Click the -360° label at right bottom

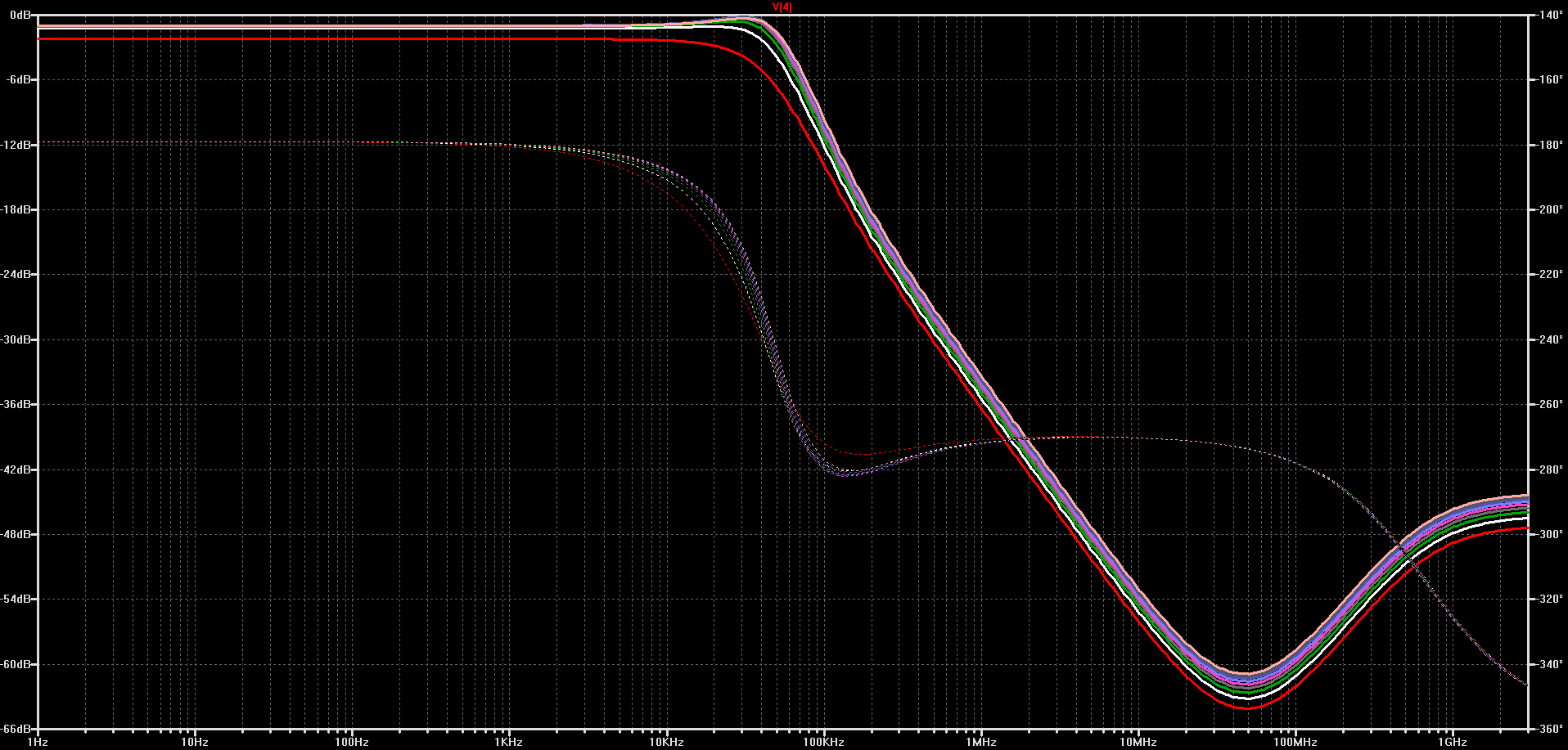[x=1549, y=729]
